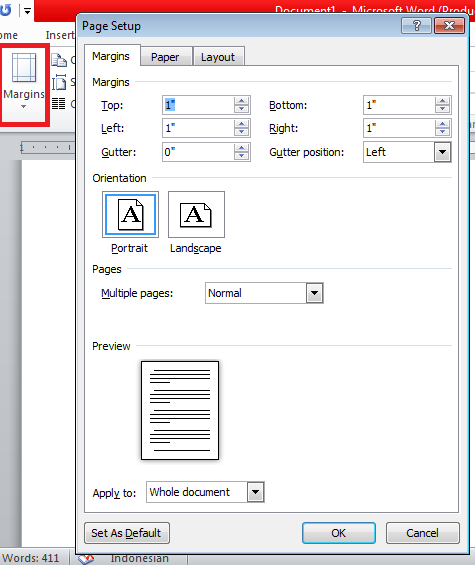This screenshot has height=565, width=475.
Task: Increase the Gutter value with up arrow
Action: point(241,148)
